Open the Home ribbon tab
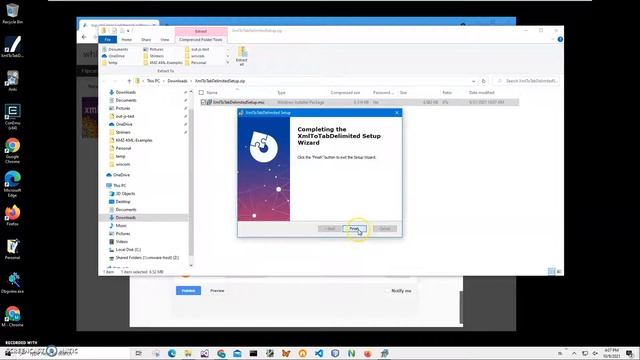This screenshot has height=360, width=640. (x=127, y=40)
